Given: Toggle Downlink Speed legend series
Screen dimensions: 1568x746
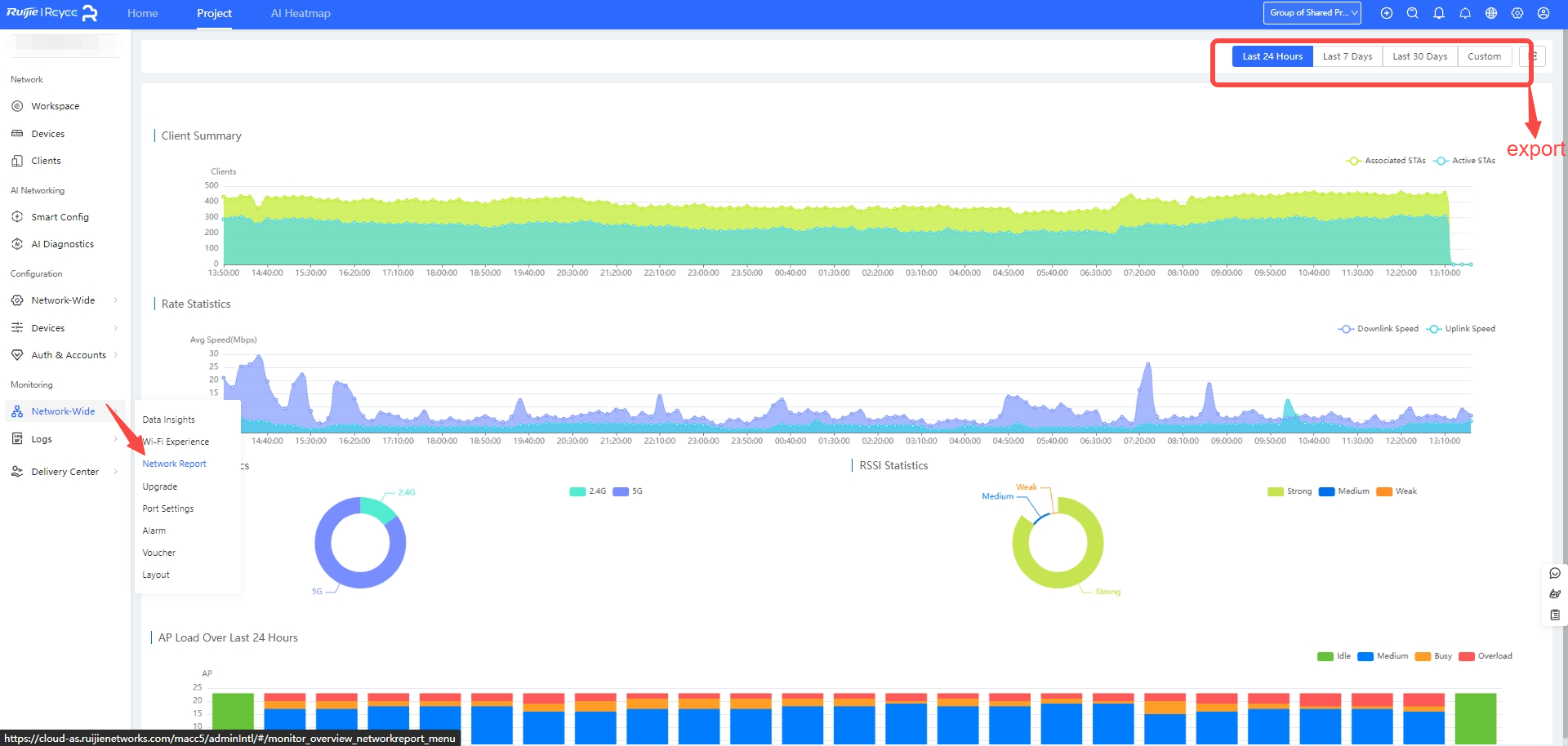Looking at the screenshot, I should click(1379, 329).
